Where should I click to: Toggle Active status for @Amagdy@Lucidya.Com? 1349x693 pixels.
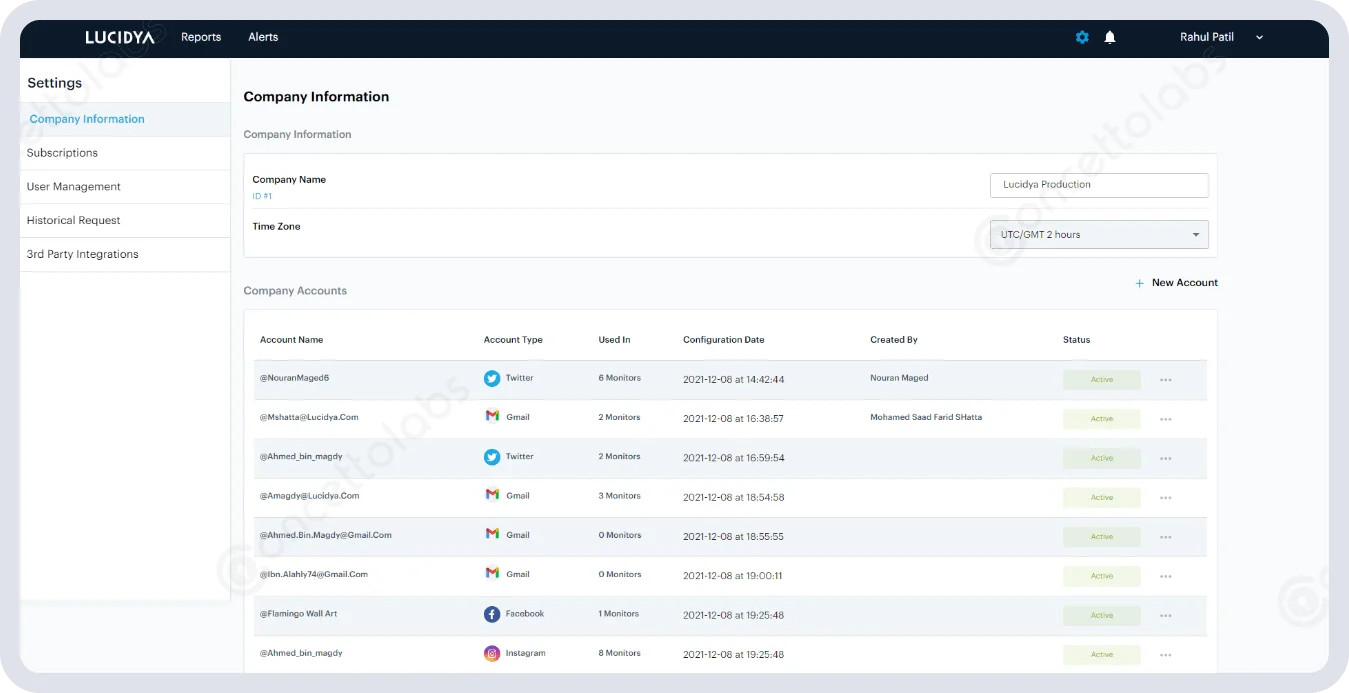tap(1101, 497)
